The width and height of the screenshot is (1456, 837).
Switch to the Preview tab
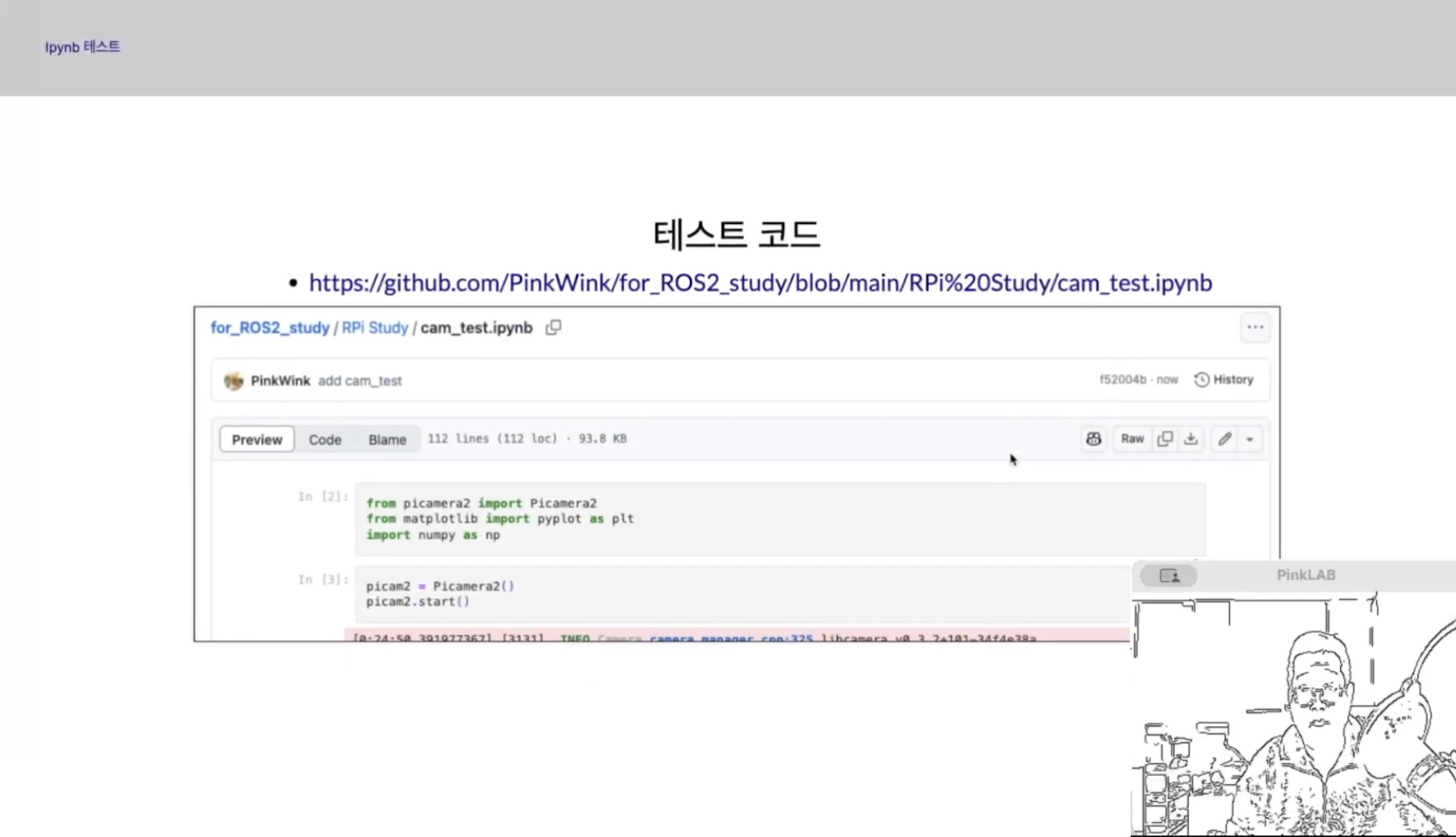(x=257, y=440)
